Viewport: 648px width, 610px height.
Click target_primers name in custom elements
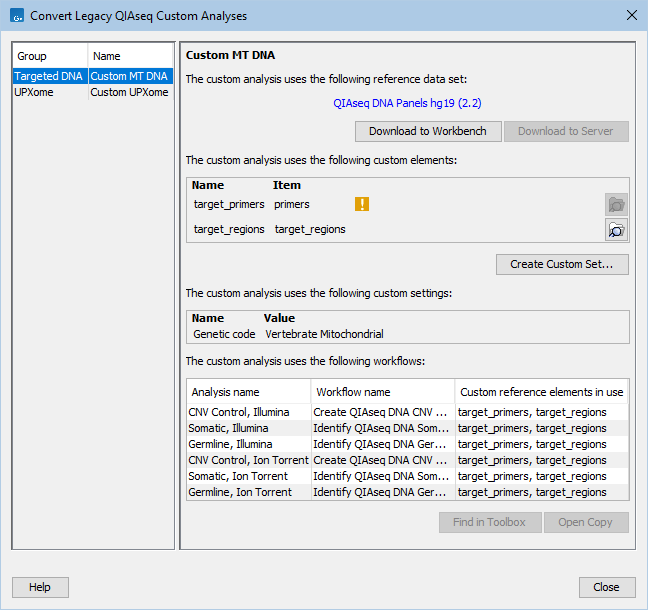pyautogui.click(x=229, y=205)
